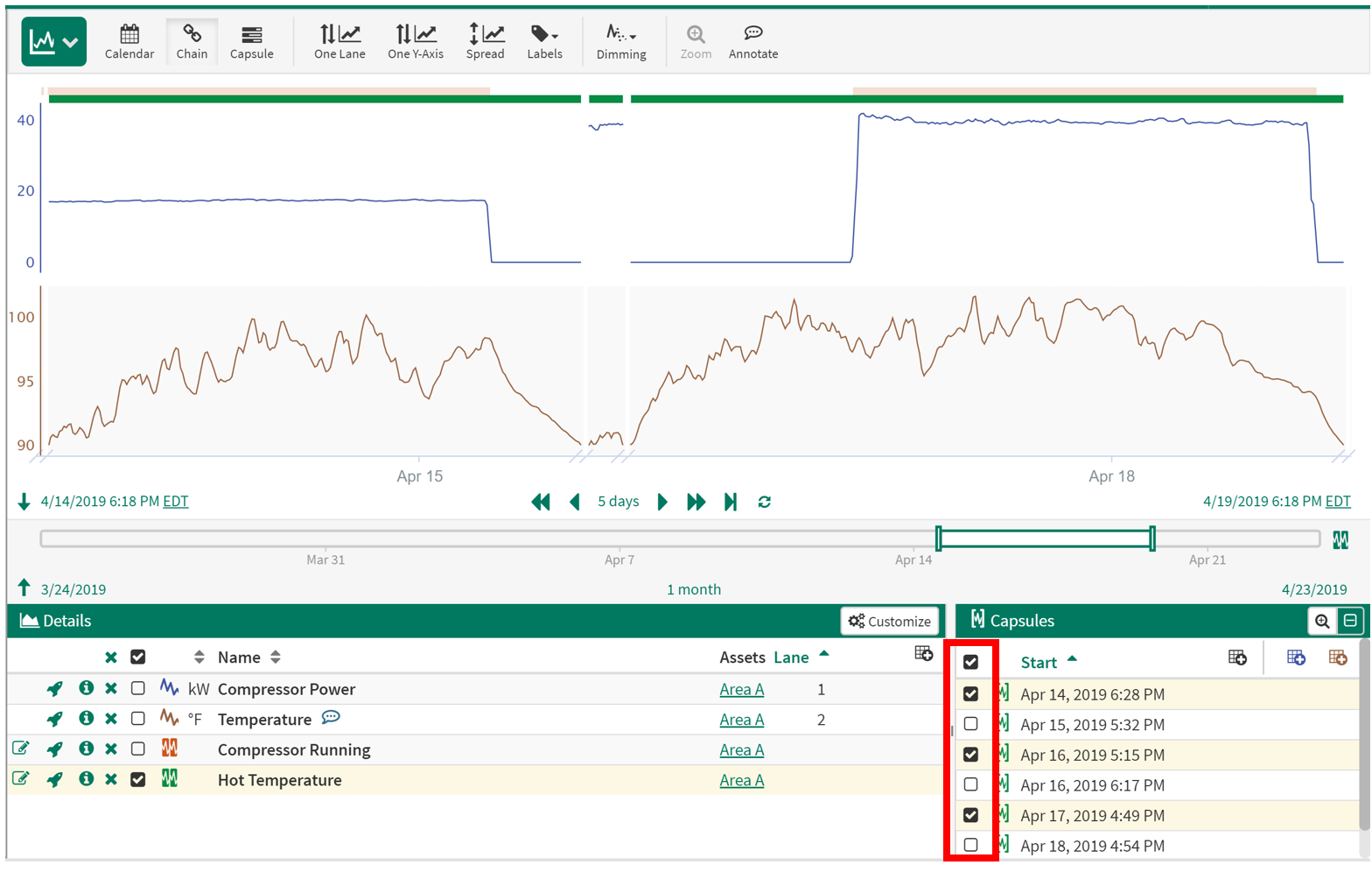The height and width of the screenshot is (872, 1372).
Task: Click the right handle of date range slider
Action: (x=1152, y=538)
